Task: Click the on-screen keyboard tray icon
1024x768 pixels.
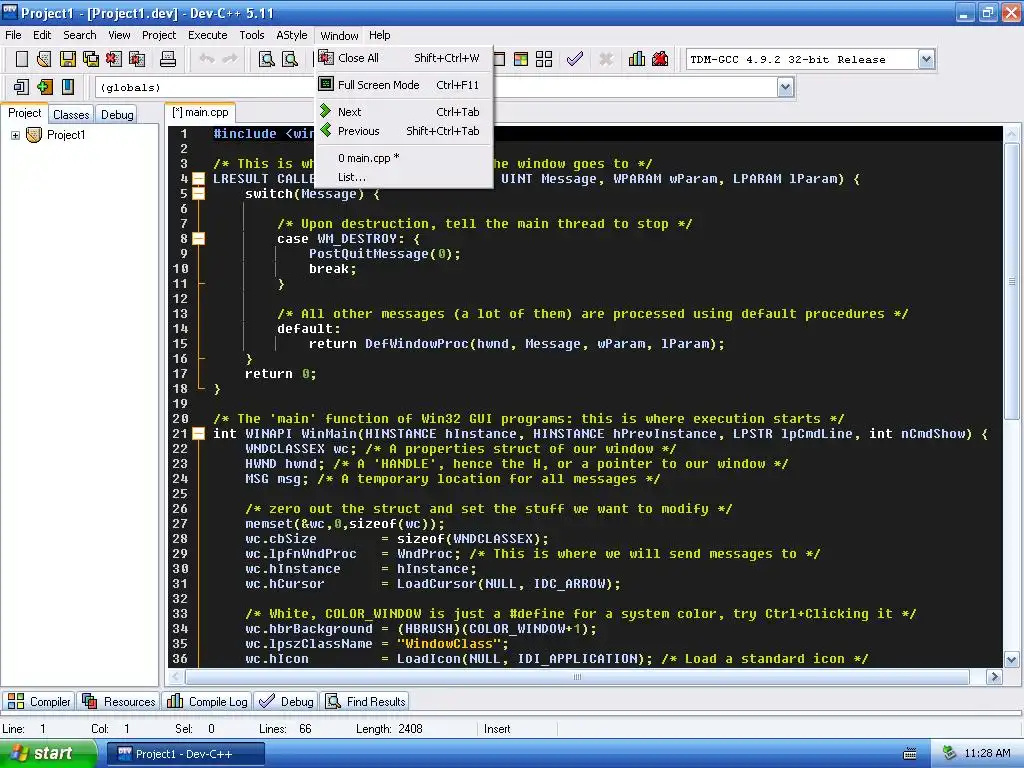Action: [x=910, y=754]
